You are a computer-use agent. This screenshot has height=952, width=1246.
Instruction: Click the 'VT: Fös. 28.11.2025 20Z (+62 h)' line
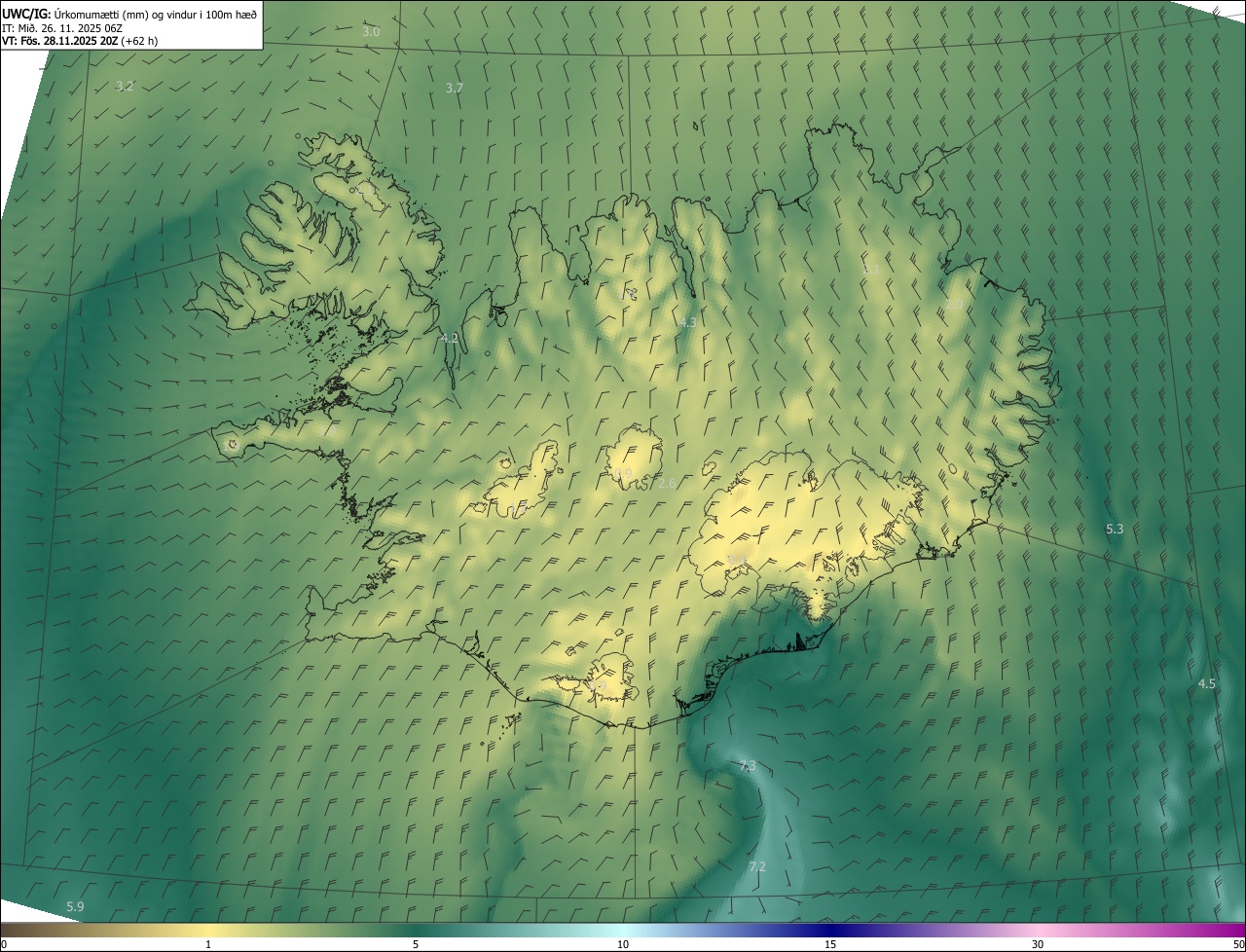[x=80, y=41]
